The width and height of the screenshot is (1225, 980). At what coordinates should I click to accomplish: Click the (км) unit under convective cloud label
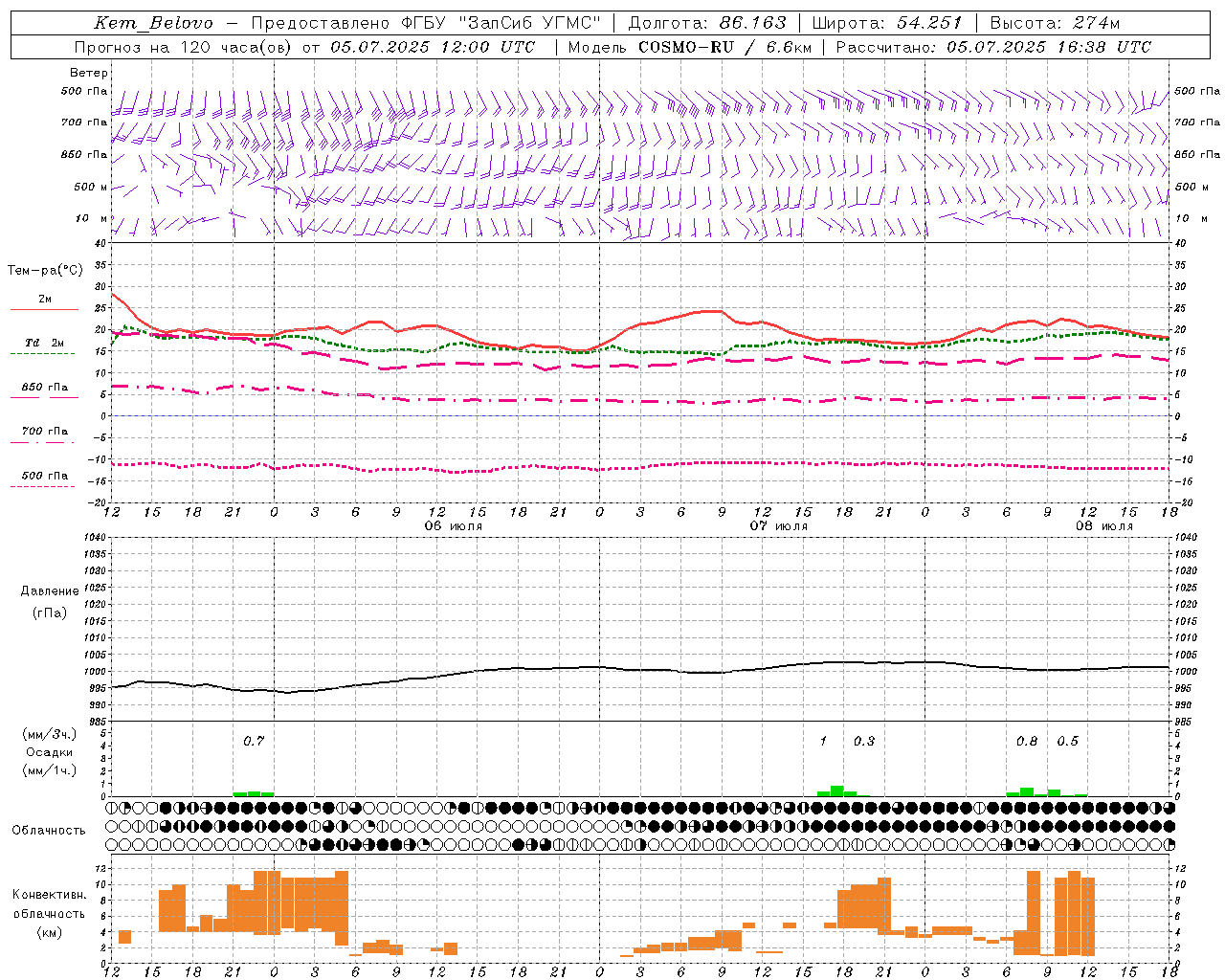[49, 932]
